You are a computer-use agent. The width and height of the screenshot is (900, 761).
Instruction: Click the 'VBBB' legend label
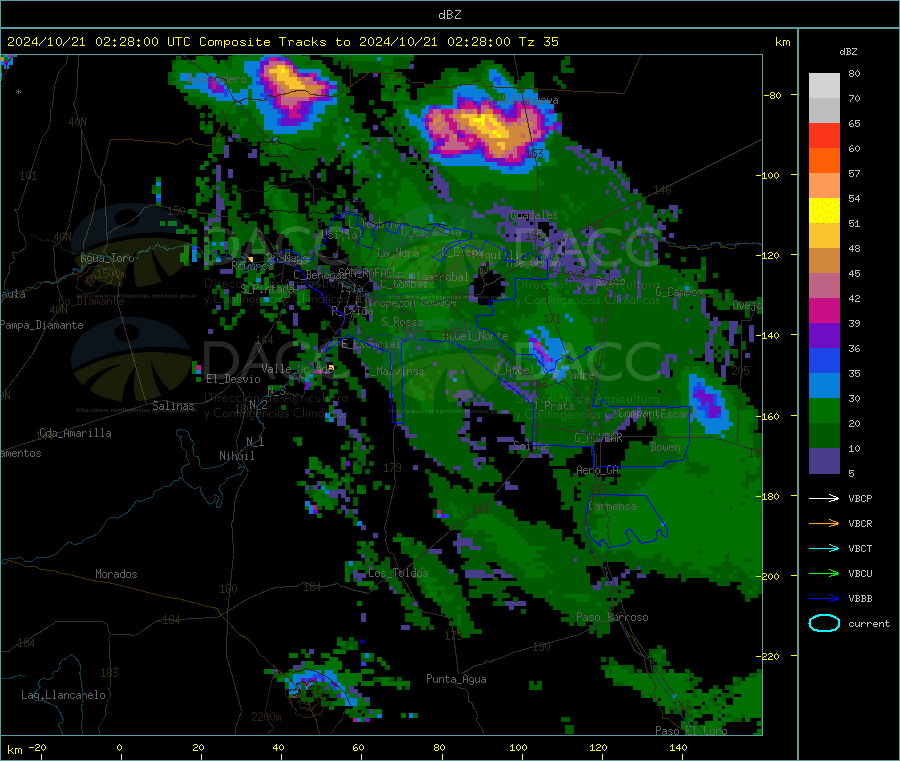tap(860, 599)
